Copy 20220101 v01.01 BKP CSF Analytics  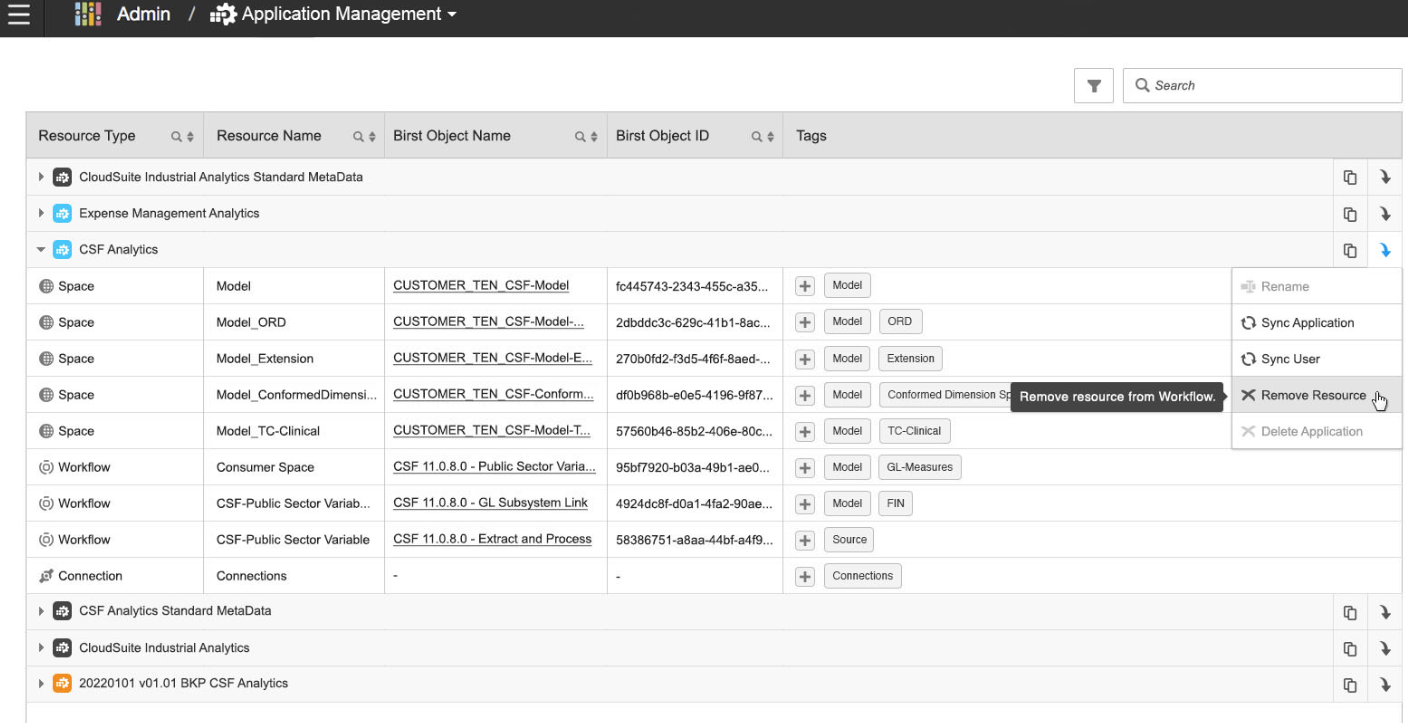tap(1350, 685)
